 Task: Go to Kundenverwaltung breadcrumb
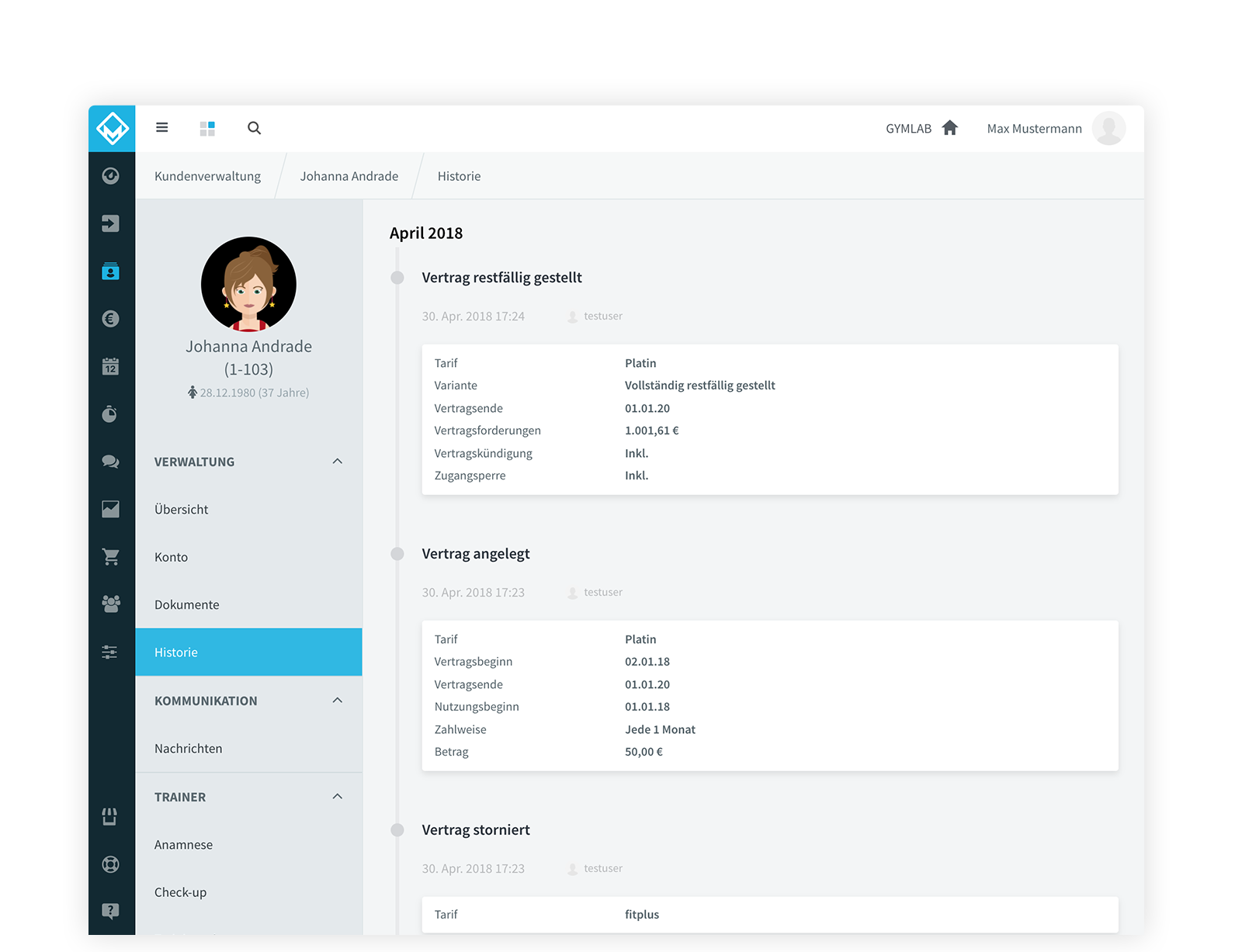tap(207, 176)
